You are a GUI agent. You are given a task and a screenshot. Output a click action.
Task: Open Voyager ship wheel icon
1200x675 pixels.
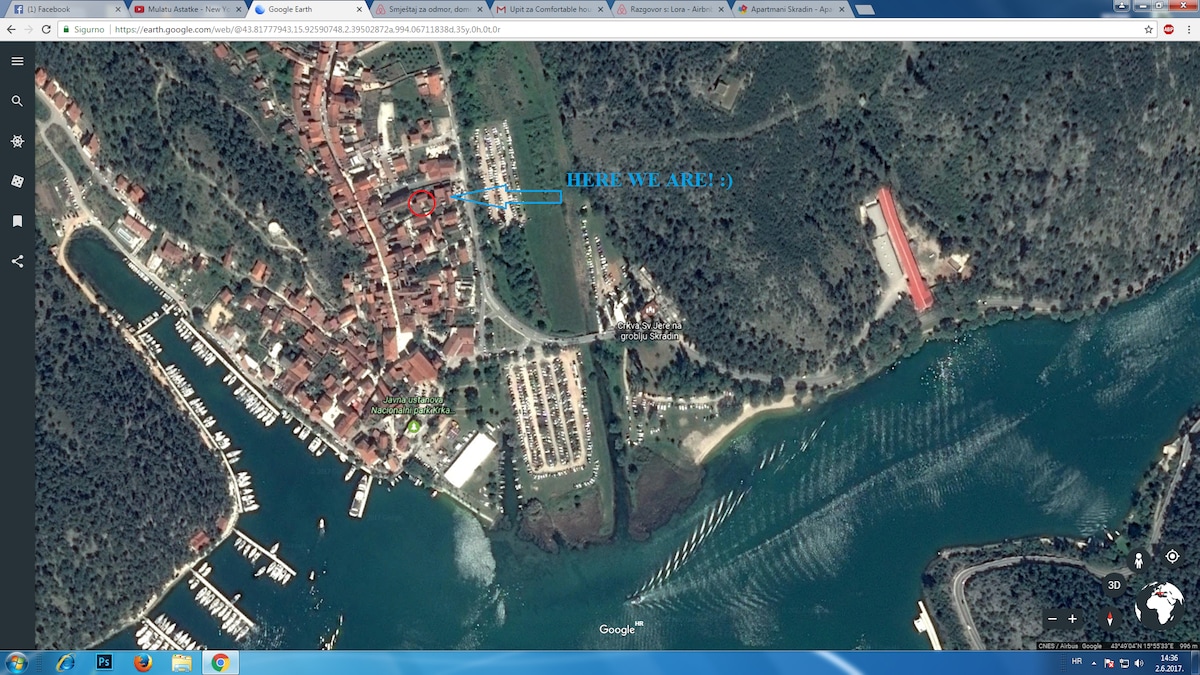tap(17, 141)
